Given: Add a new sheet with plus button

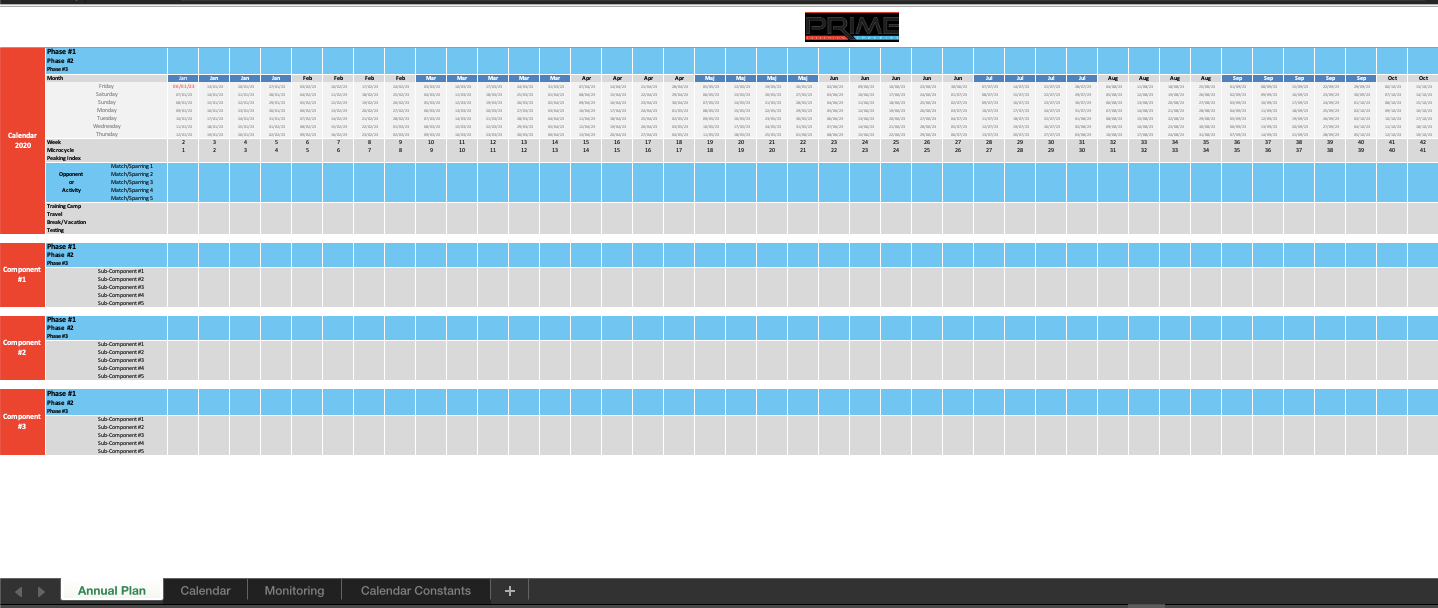Looking at the screenshot, I should 510,591.
